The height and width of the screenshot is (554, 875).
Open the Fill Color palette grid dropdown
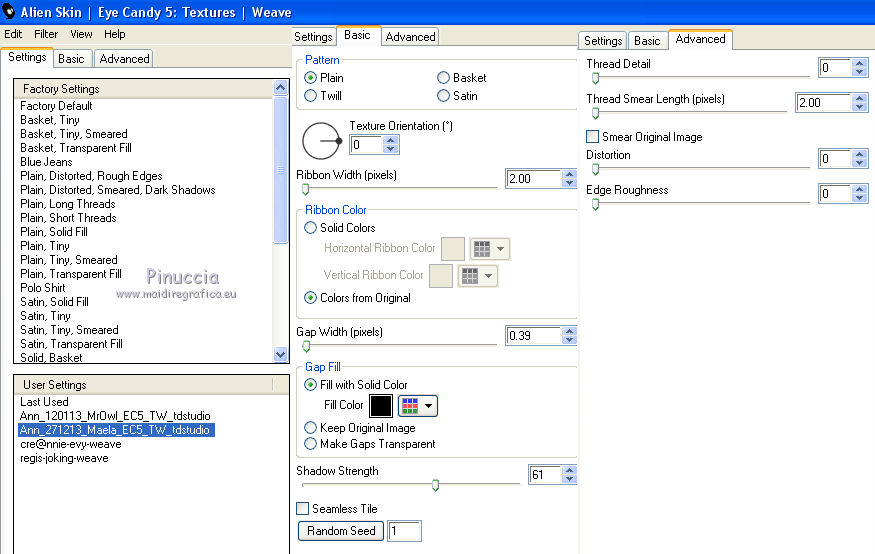pos(417,406)
